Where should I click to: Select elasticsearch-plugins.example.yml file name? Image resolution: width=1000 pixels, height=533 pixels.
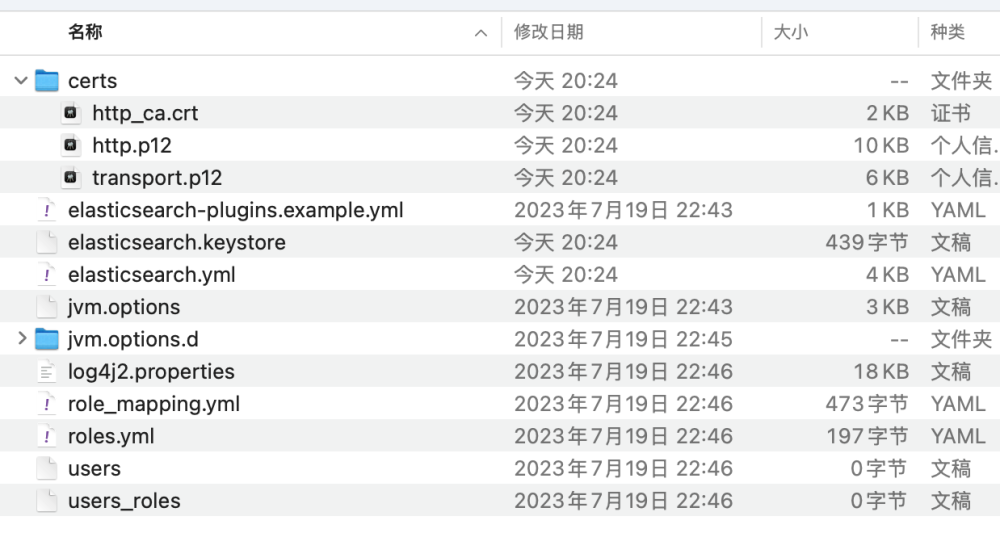[x=235, y=210]
